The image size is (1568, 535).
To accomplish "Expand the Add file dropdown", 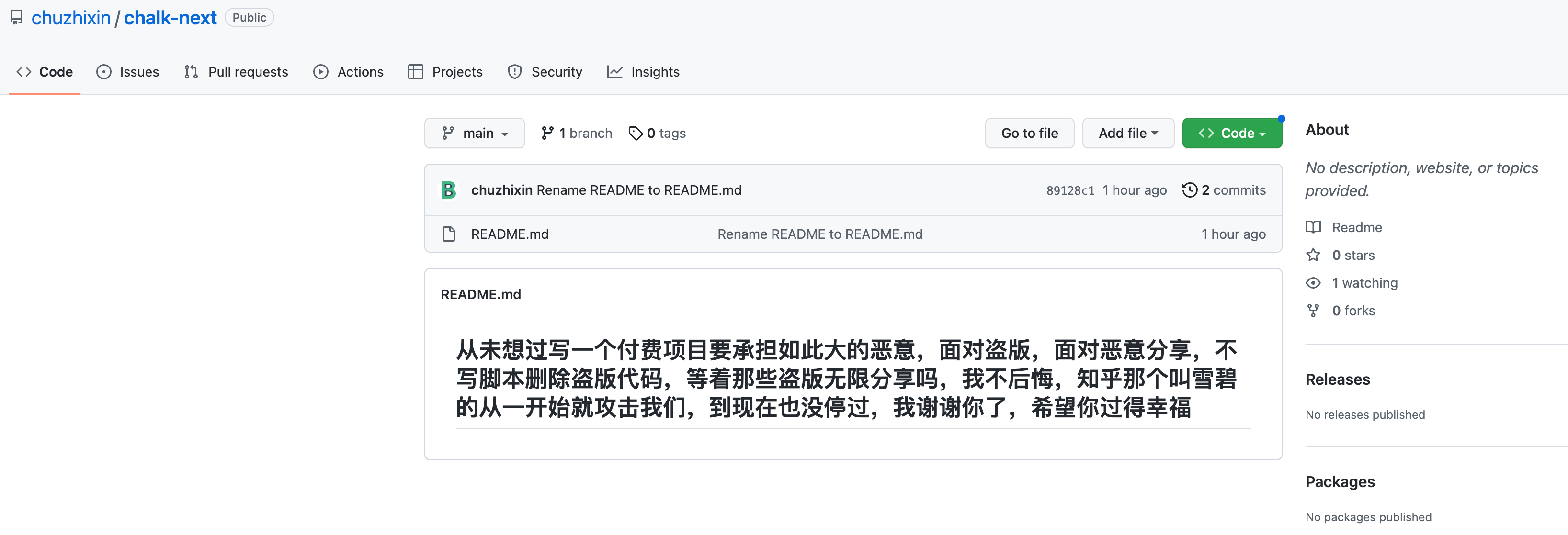I will 1127,133.
